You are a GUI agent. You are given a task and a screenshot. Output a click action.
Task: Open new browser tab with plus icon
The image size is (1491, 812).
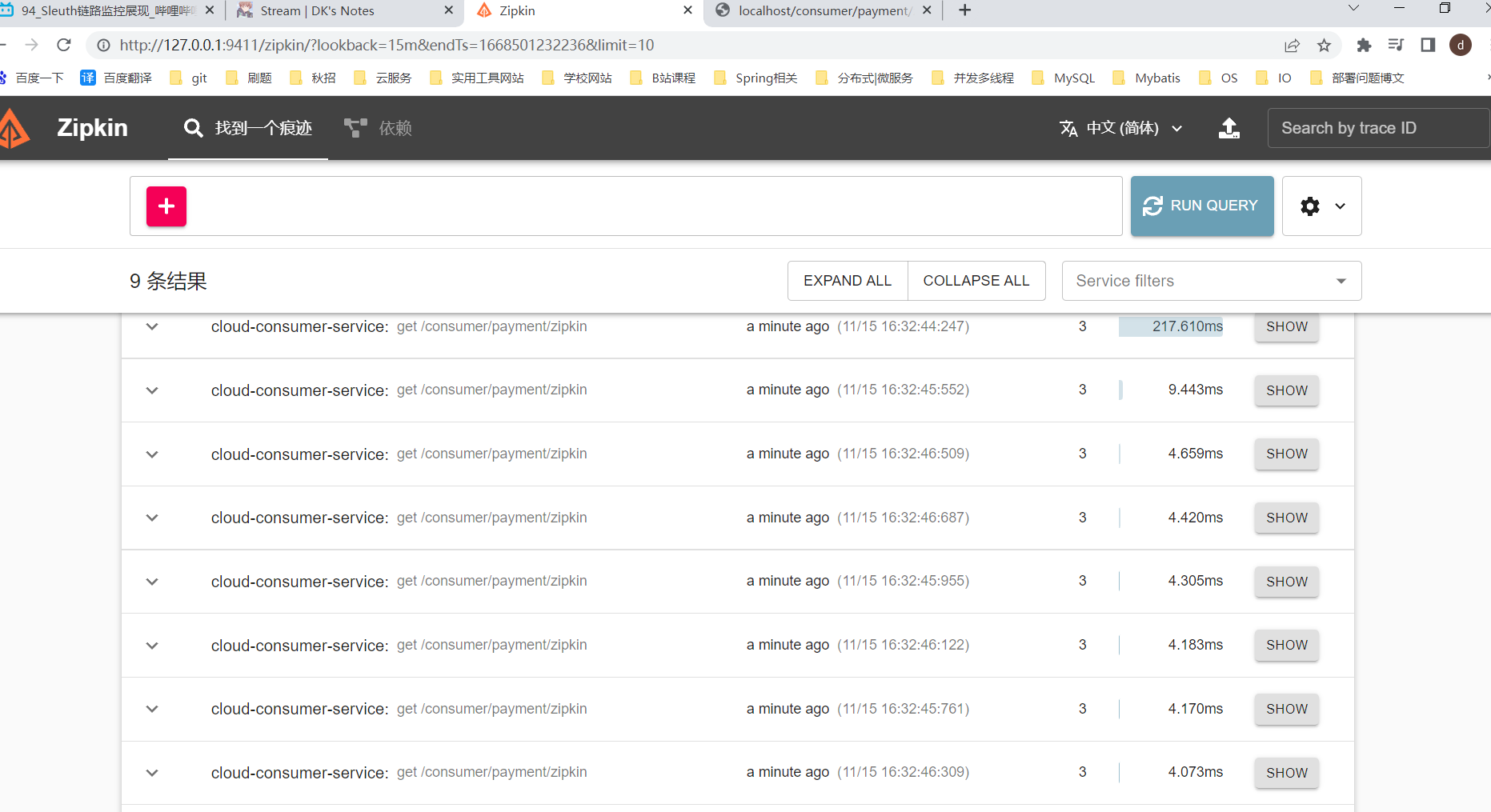[965, 10]
